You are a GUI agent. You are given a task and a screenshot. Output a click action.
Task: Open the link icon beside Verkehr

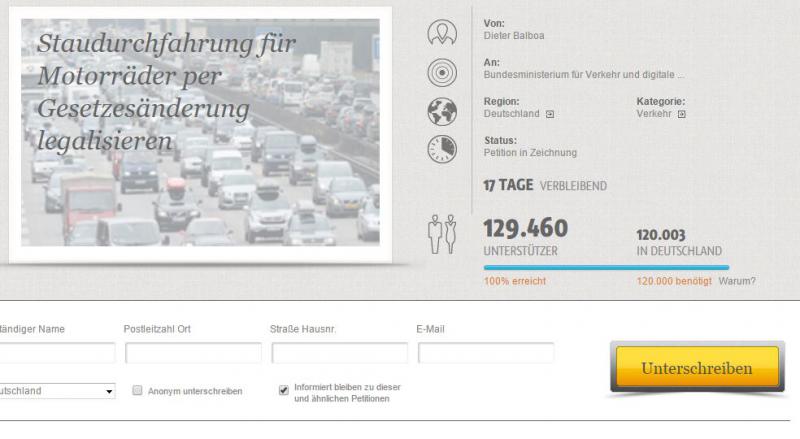pos(682,114)
